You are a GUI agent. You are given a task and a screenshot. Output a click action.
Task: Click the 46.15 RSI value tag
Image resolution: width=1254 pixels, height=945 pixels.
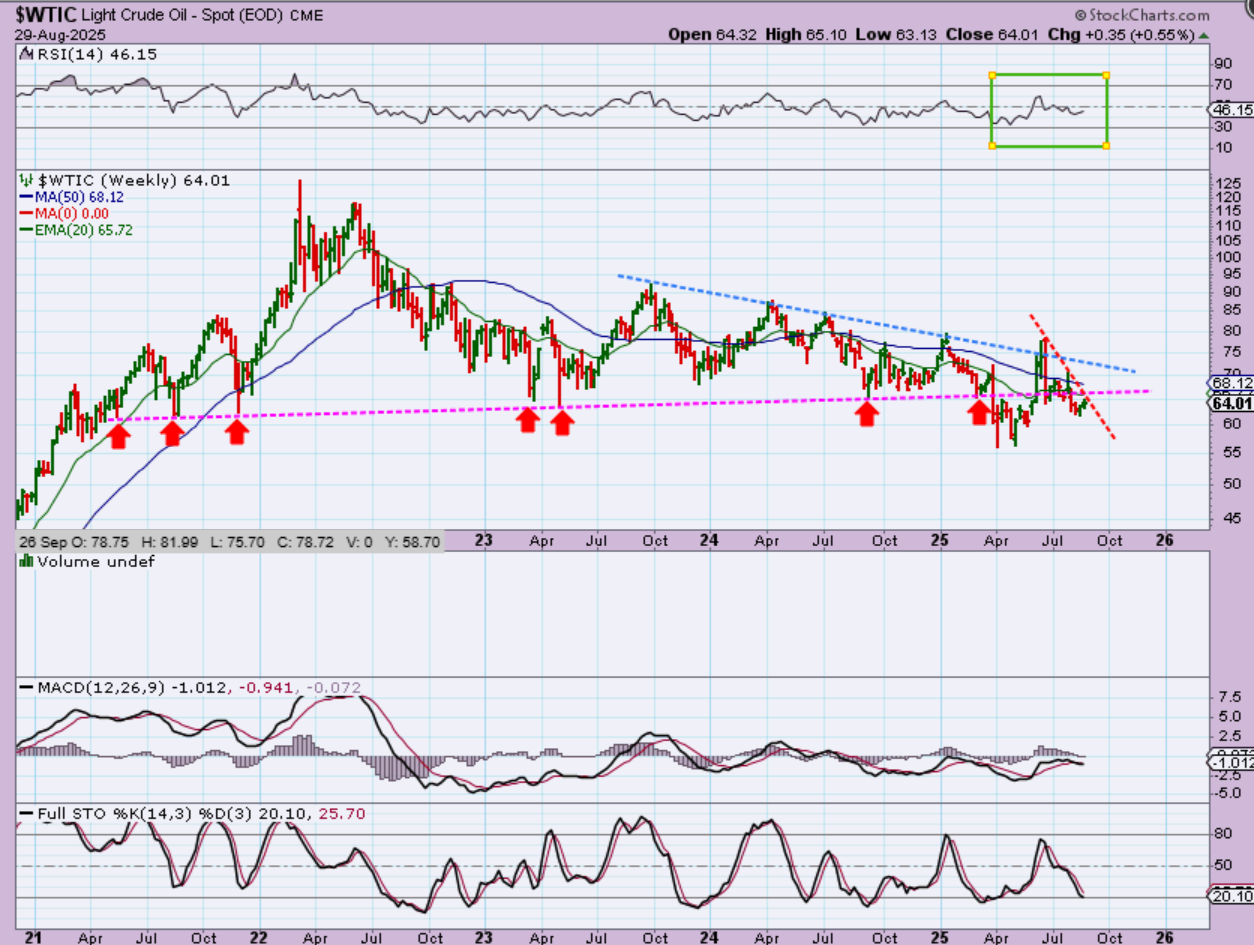(x=1231, y=109)
